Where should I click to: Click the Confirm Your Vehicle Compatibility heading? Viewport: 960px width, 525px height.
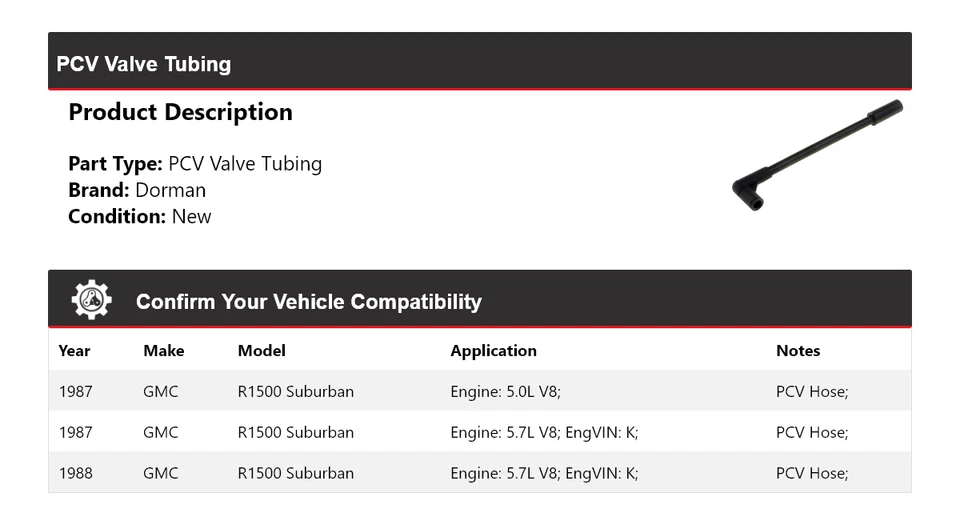pos(308,301)
